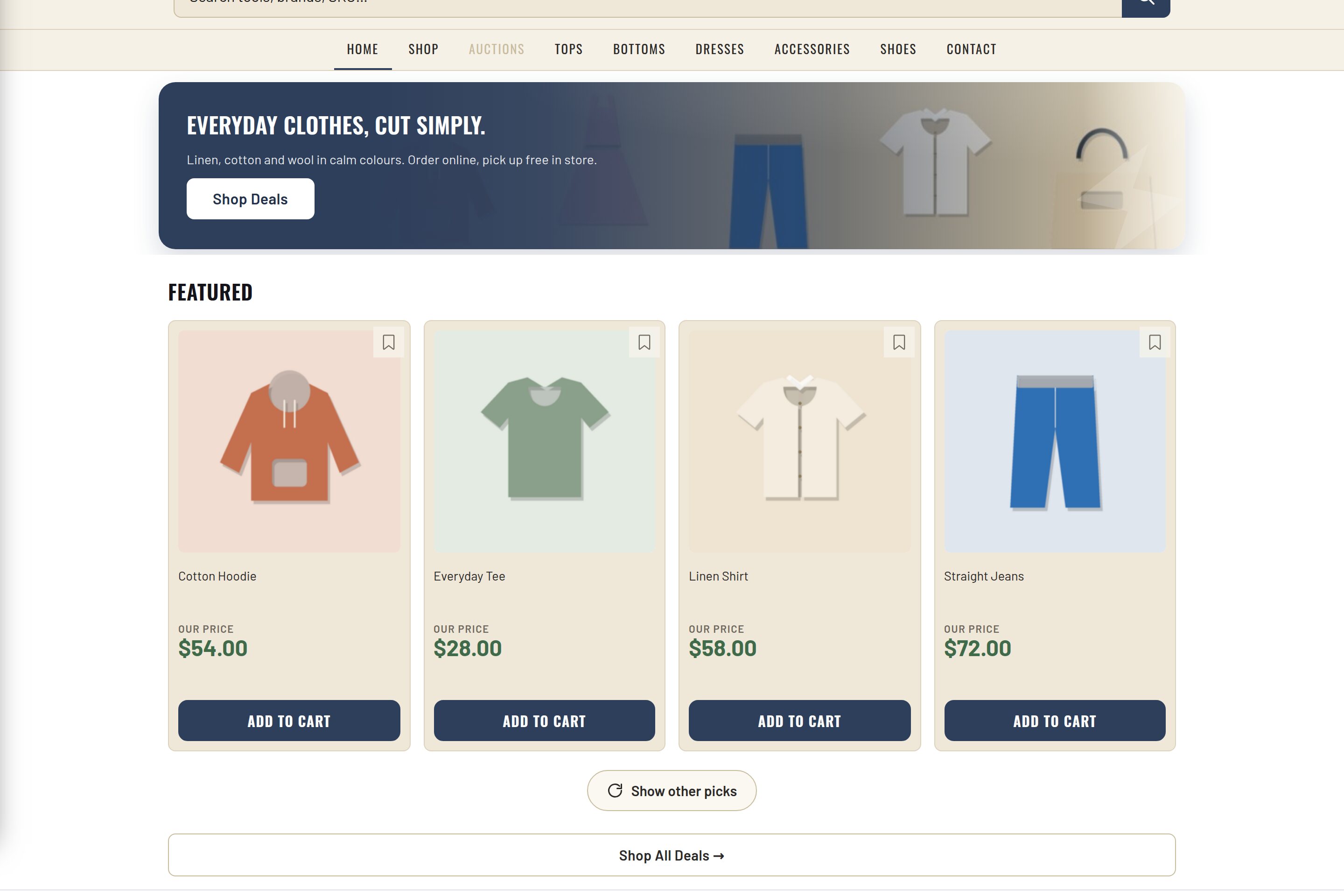
Task: Go to Shop in navigation
Action: (423, 50)
